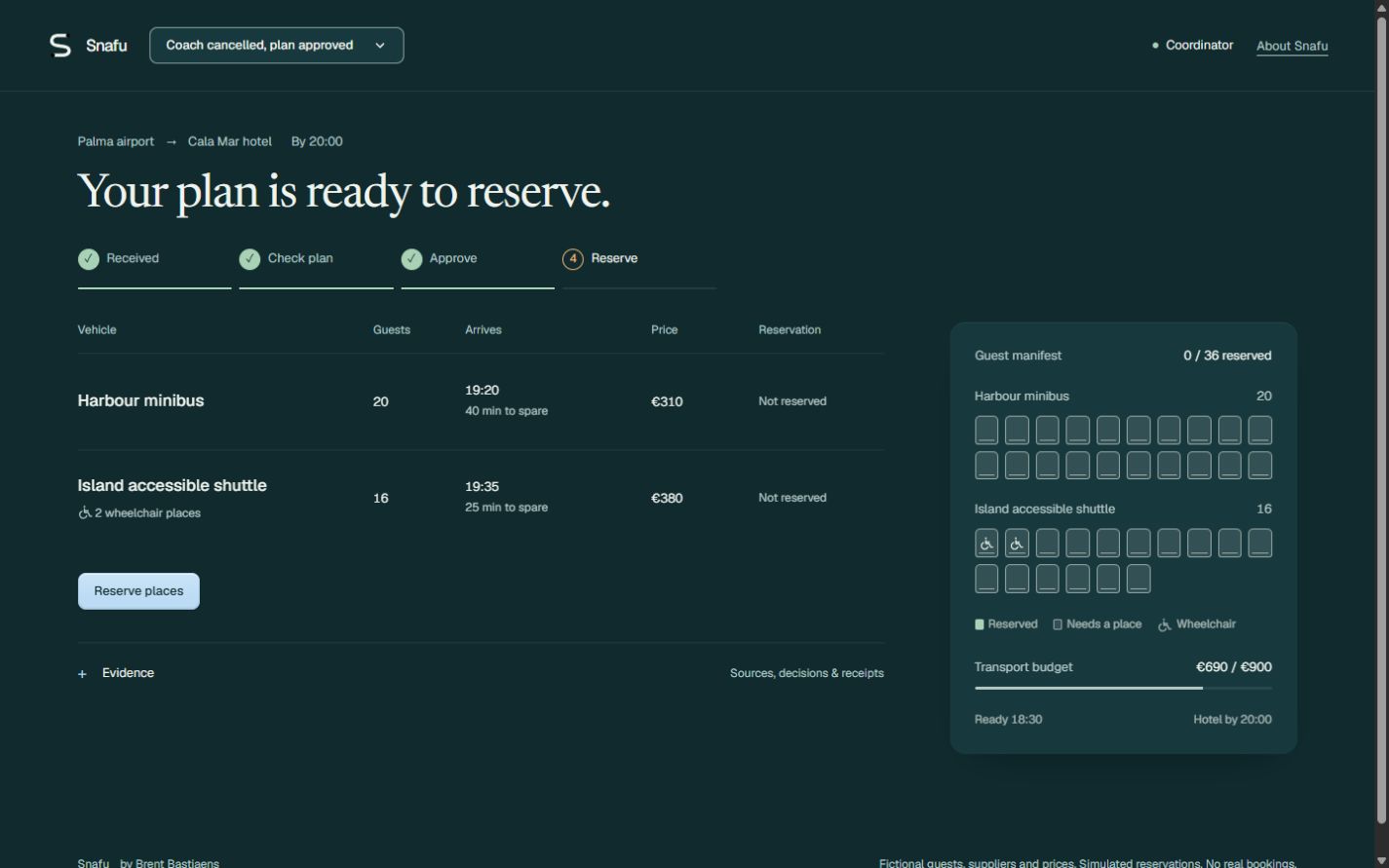Click 'Sources, decisions & receipts' text

[807, 673]
